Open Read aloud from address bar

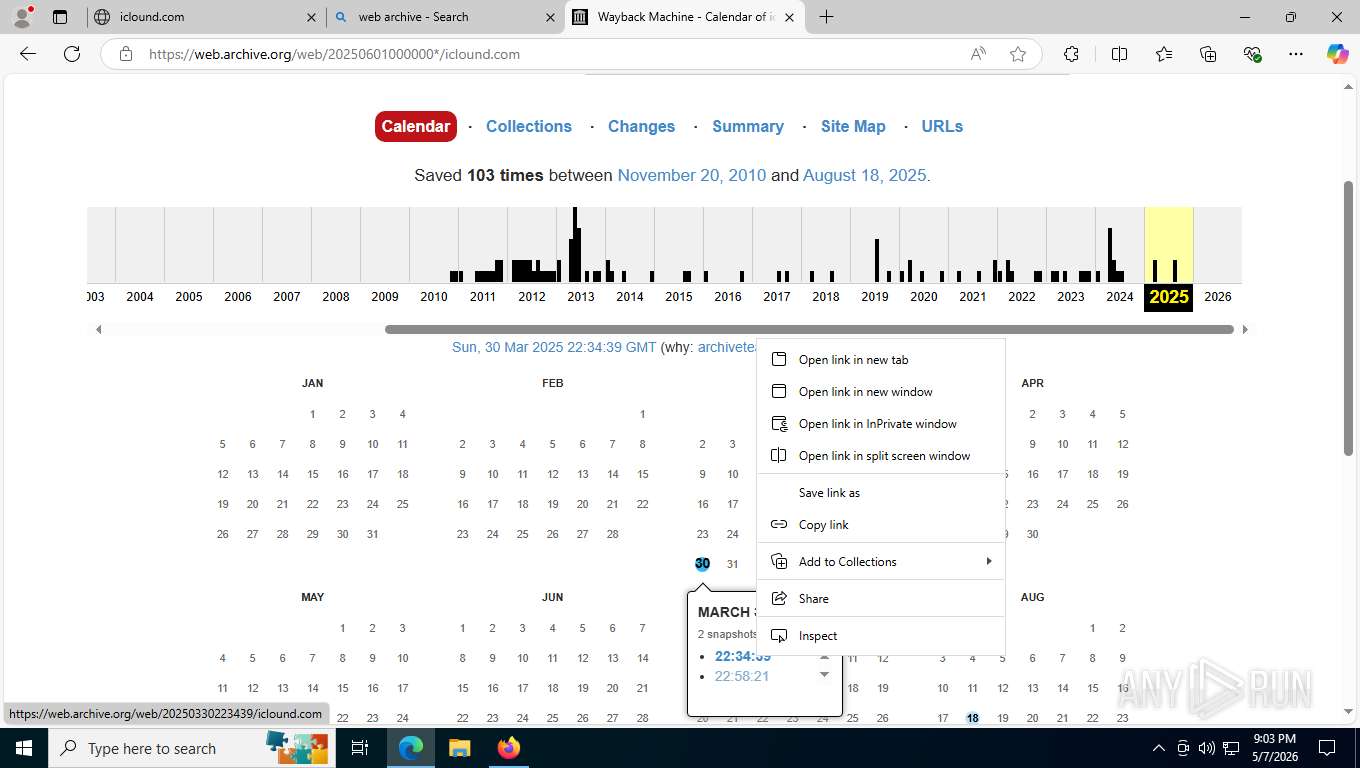click(x=978, y=54)
